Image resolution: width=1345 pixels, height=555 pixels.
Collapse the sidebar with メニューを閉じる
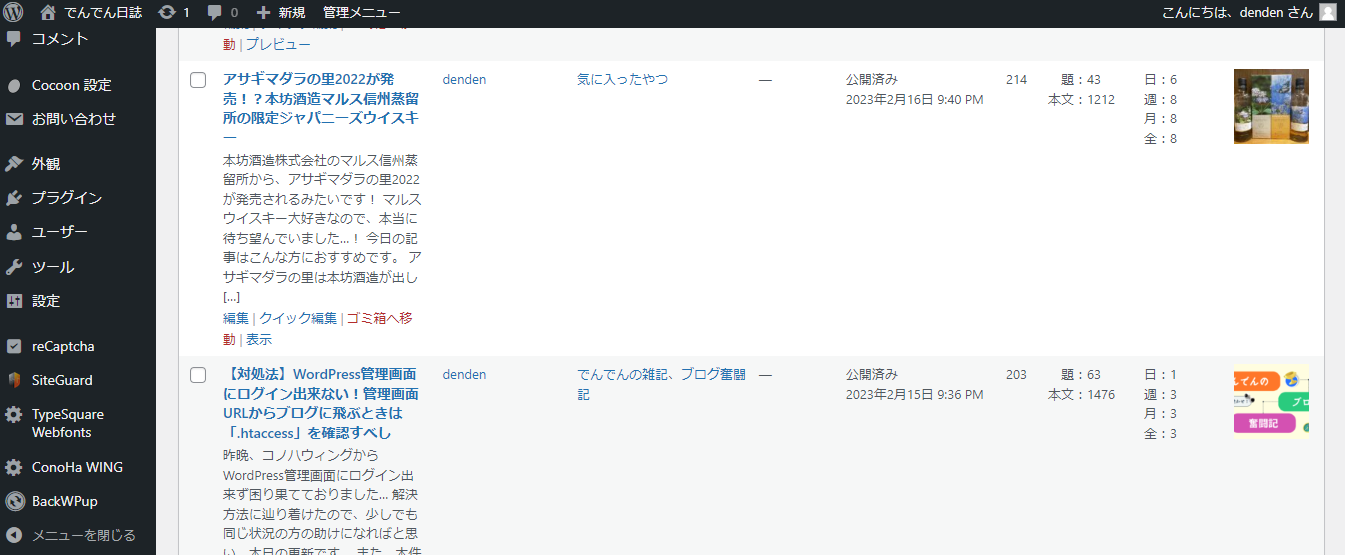(x=70, y=535)
